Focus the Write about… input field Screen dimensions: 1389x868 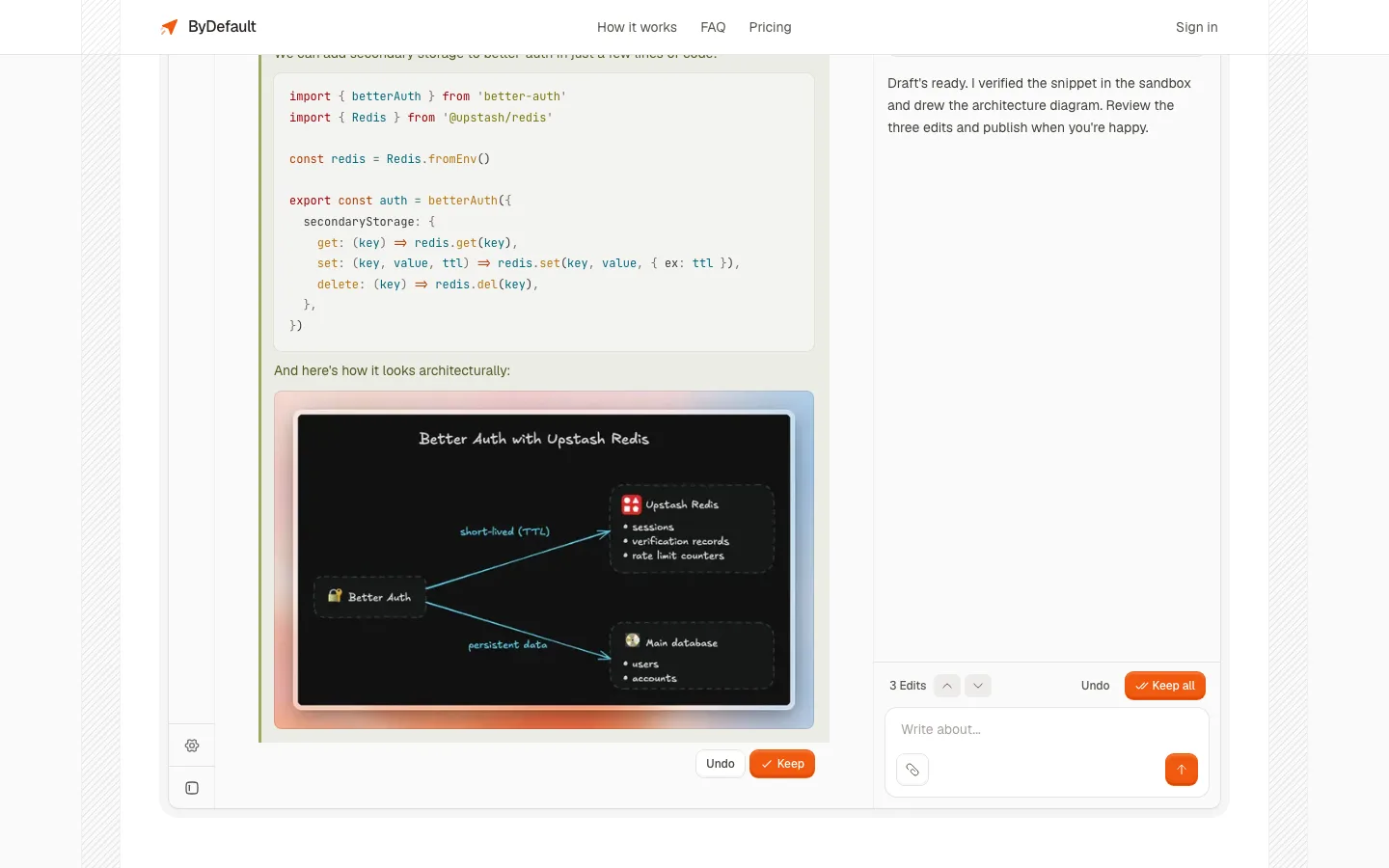tap(1047, 730)
